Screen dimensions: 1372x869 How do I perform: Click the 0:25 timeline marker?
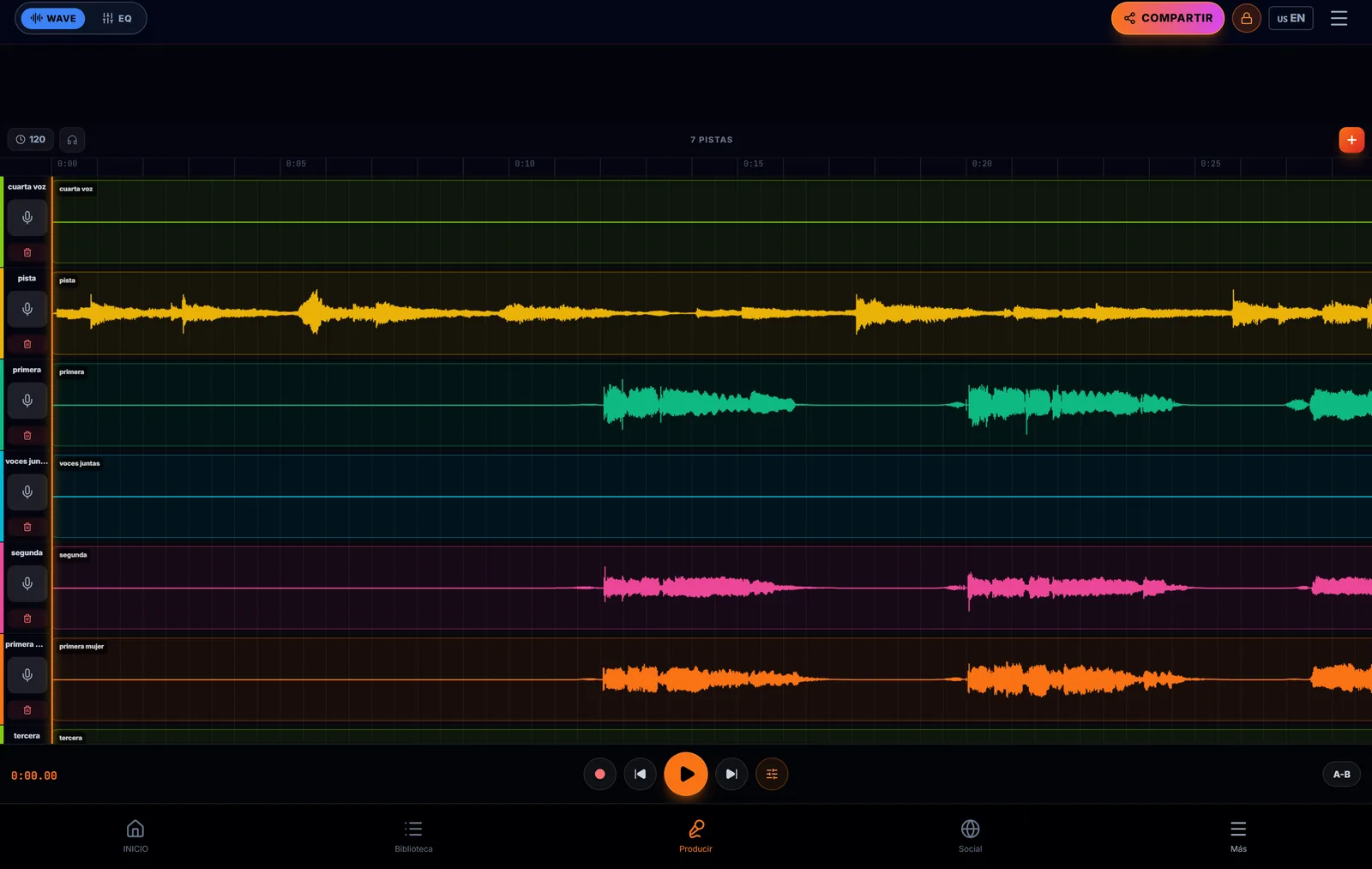point(1210,164)
